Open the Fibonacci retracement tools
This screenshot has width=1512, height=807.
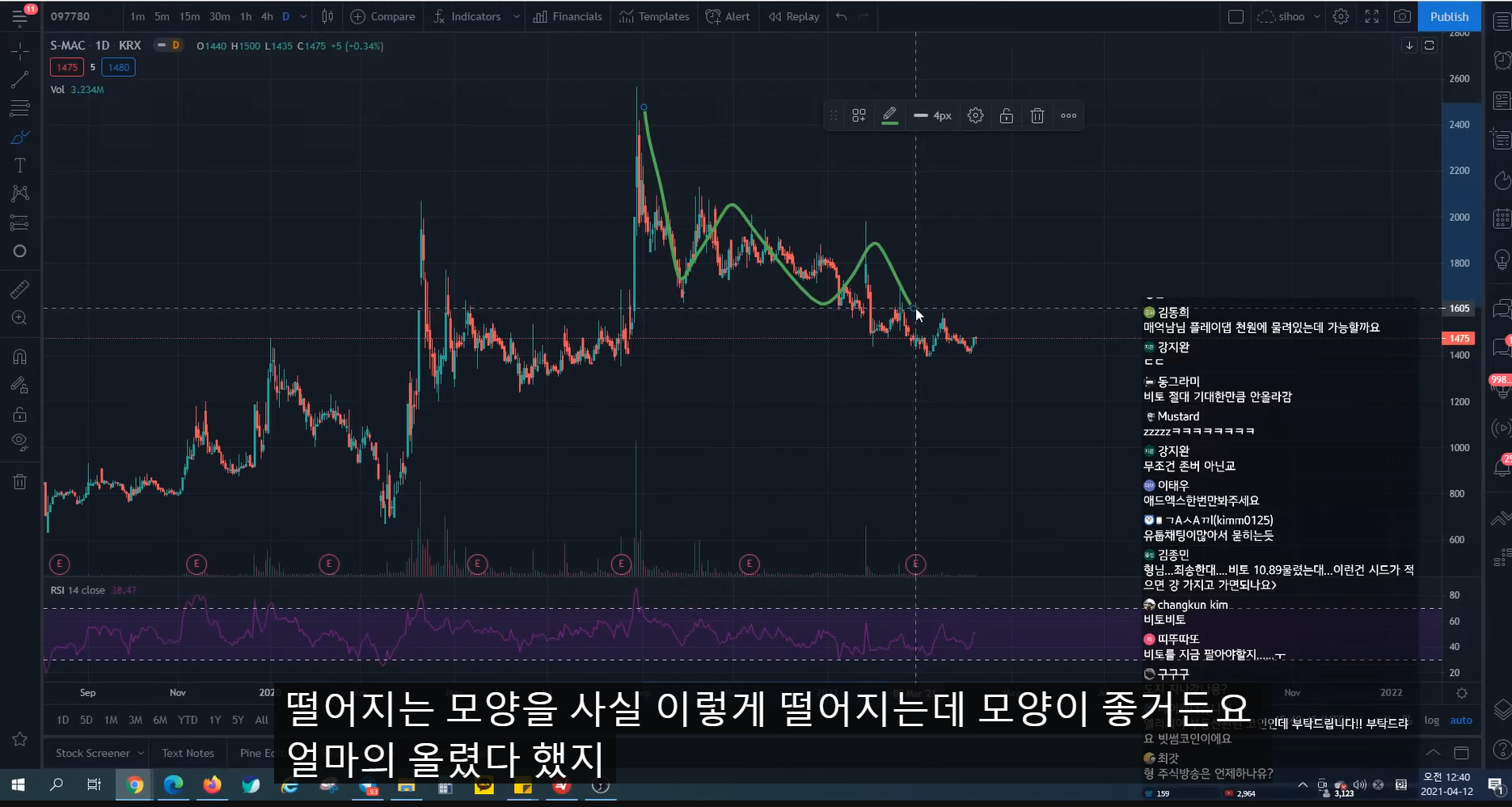click(x=20, y=108)
